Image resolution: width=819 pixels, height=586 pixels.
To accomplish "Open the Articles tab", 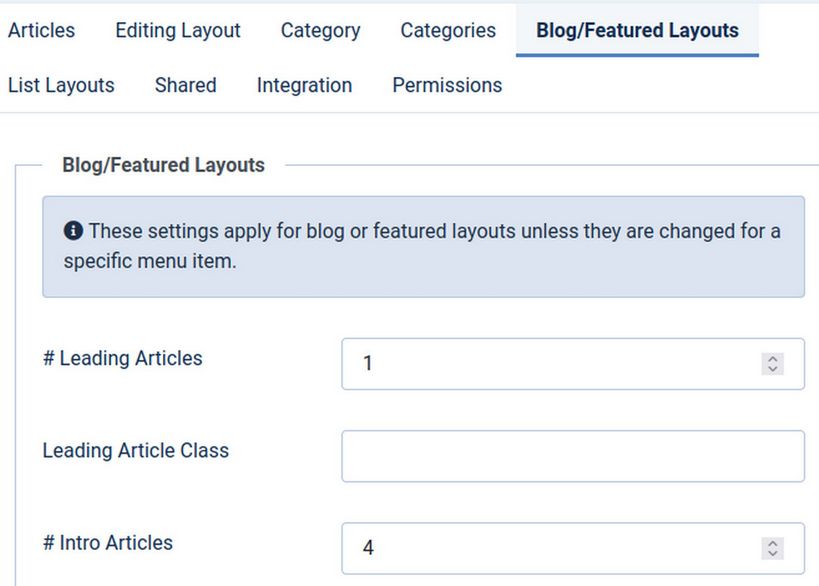I will pyautogui.click(x=41, y=30).
